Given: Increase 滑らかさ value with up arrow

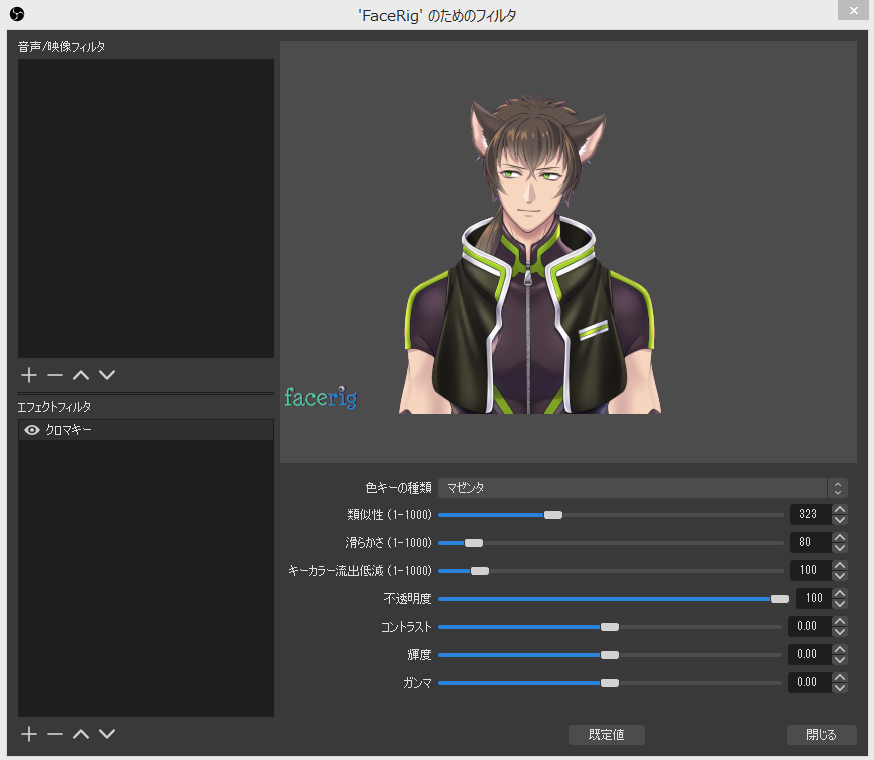Looking at the screenshot, I should pyautogui.click(x=840, y=537).
